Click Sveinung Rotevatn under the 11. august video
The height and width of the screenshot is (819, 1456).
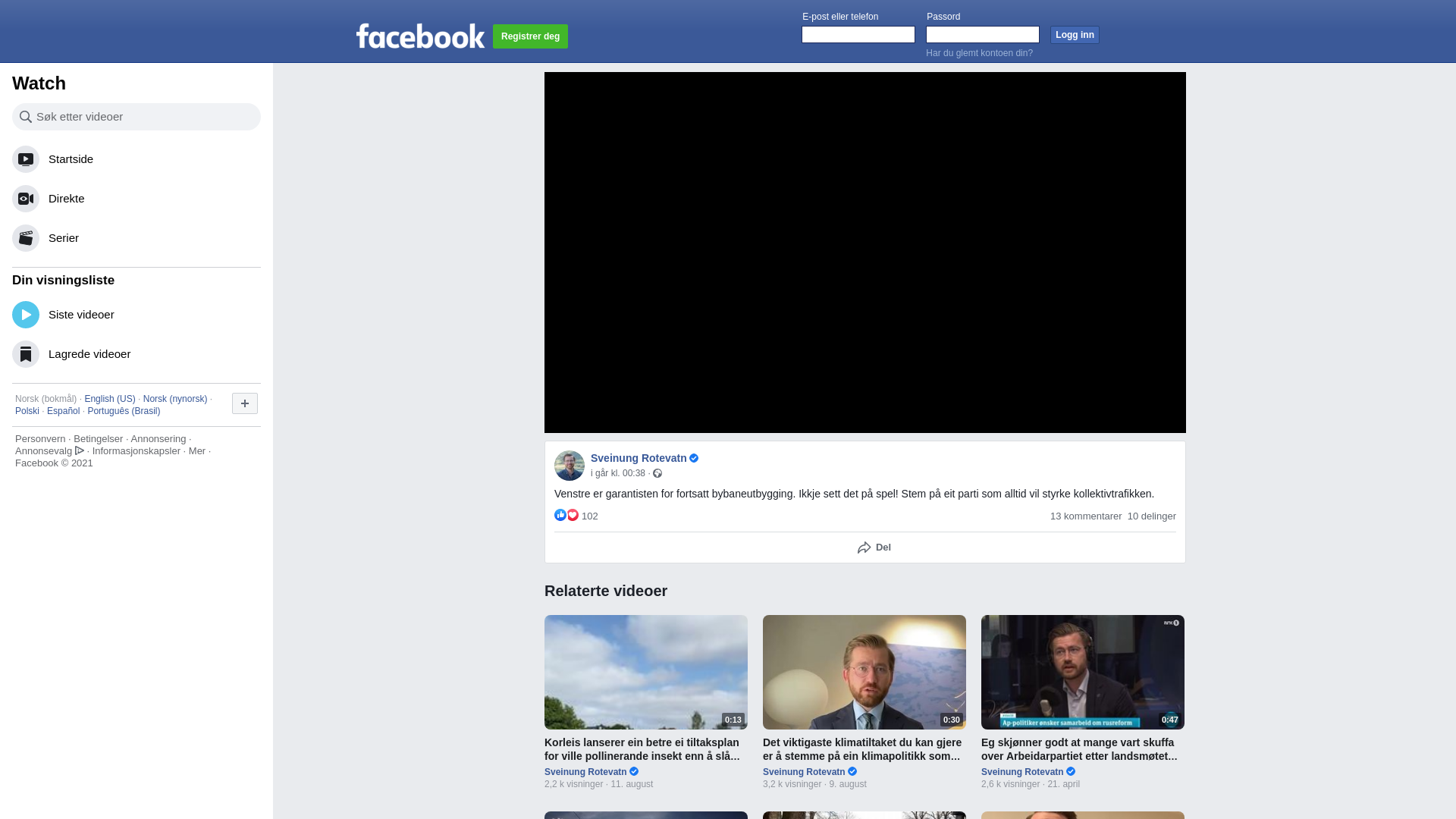pos(585,772)
